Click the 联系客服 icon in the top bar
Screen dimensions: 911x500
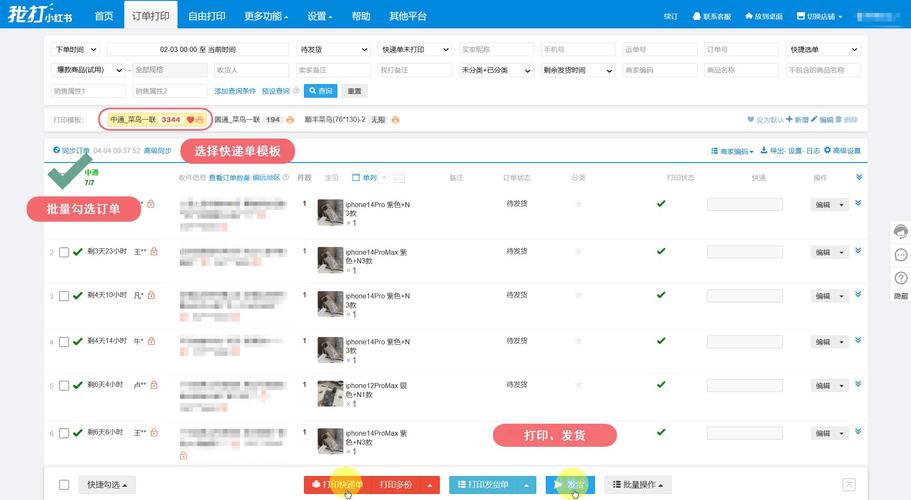pos(697,16)
